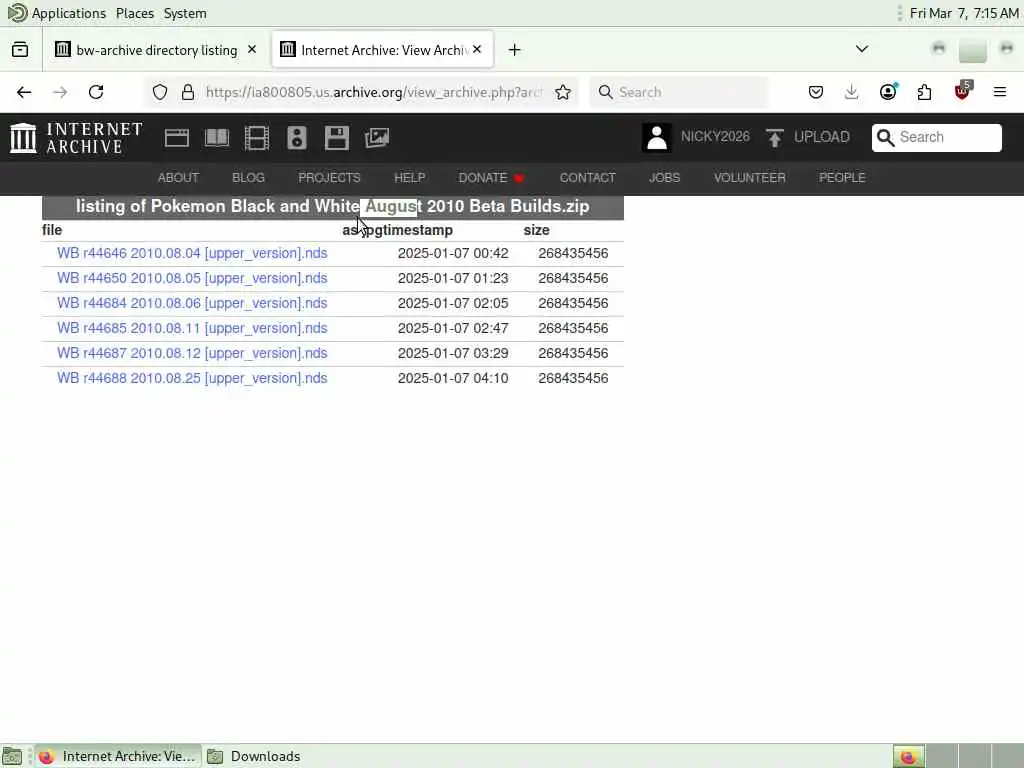Open the Internet Archive home logo

tap(76, 138)
